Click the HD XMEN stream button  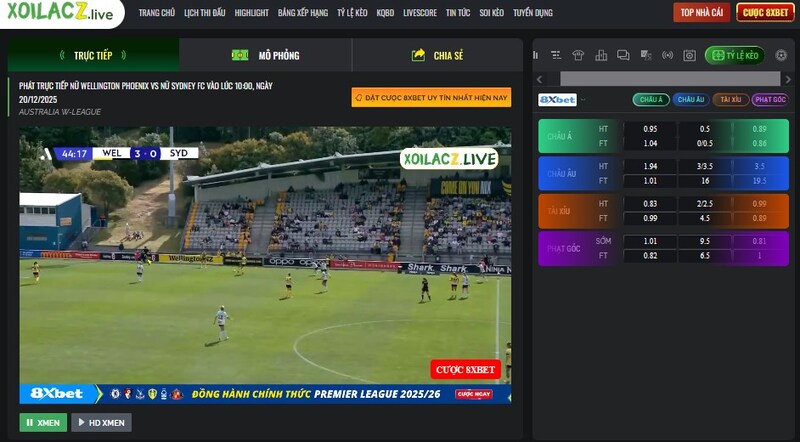point(101,422)
